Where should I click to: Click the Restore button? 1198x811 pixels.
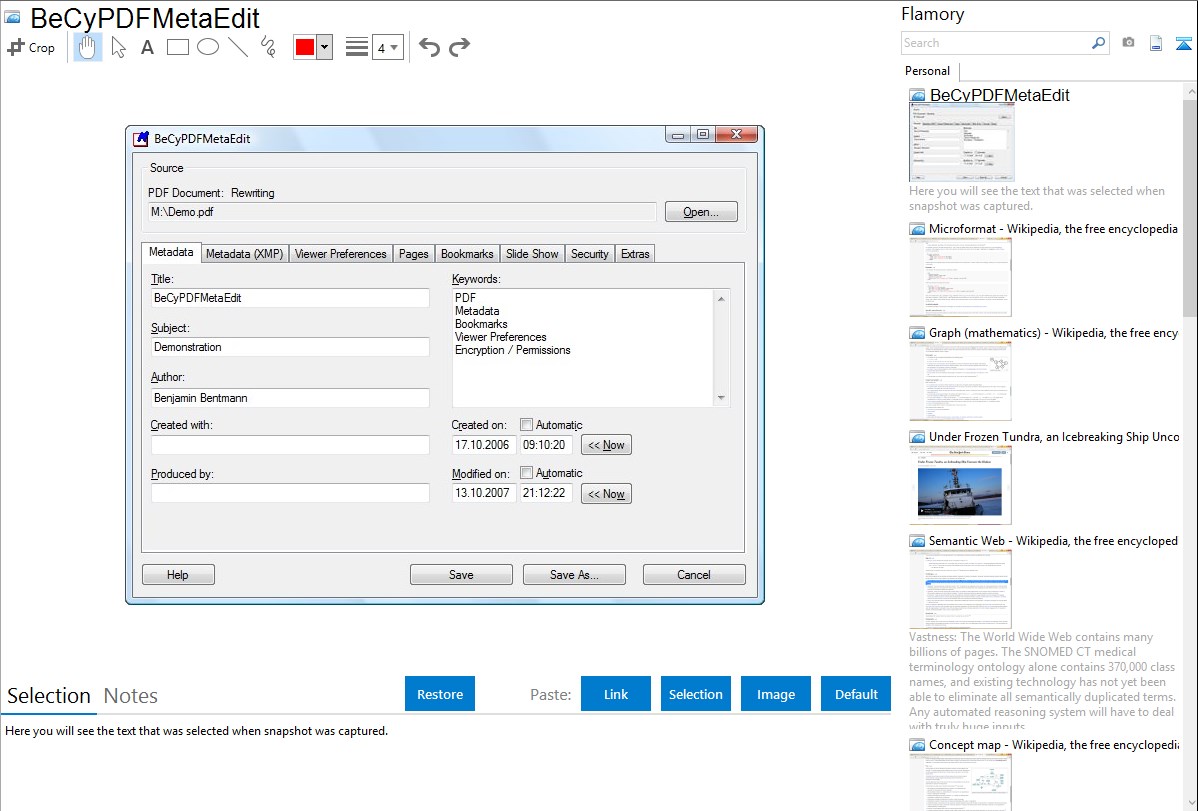[440, 694]
